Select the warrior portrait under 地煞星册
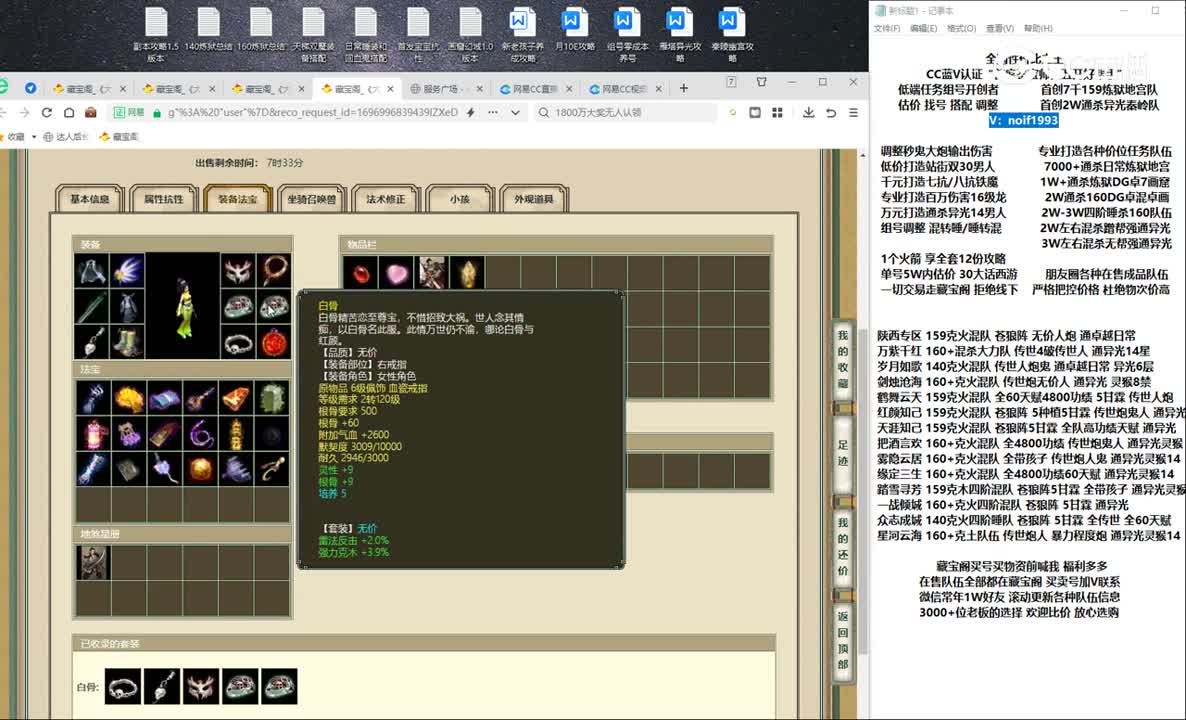This screenshot has height=720, width=1186. coord(92,563)
